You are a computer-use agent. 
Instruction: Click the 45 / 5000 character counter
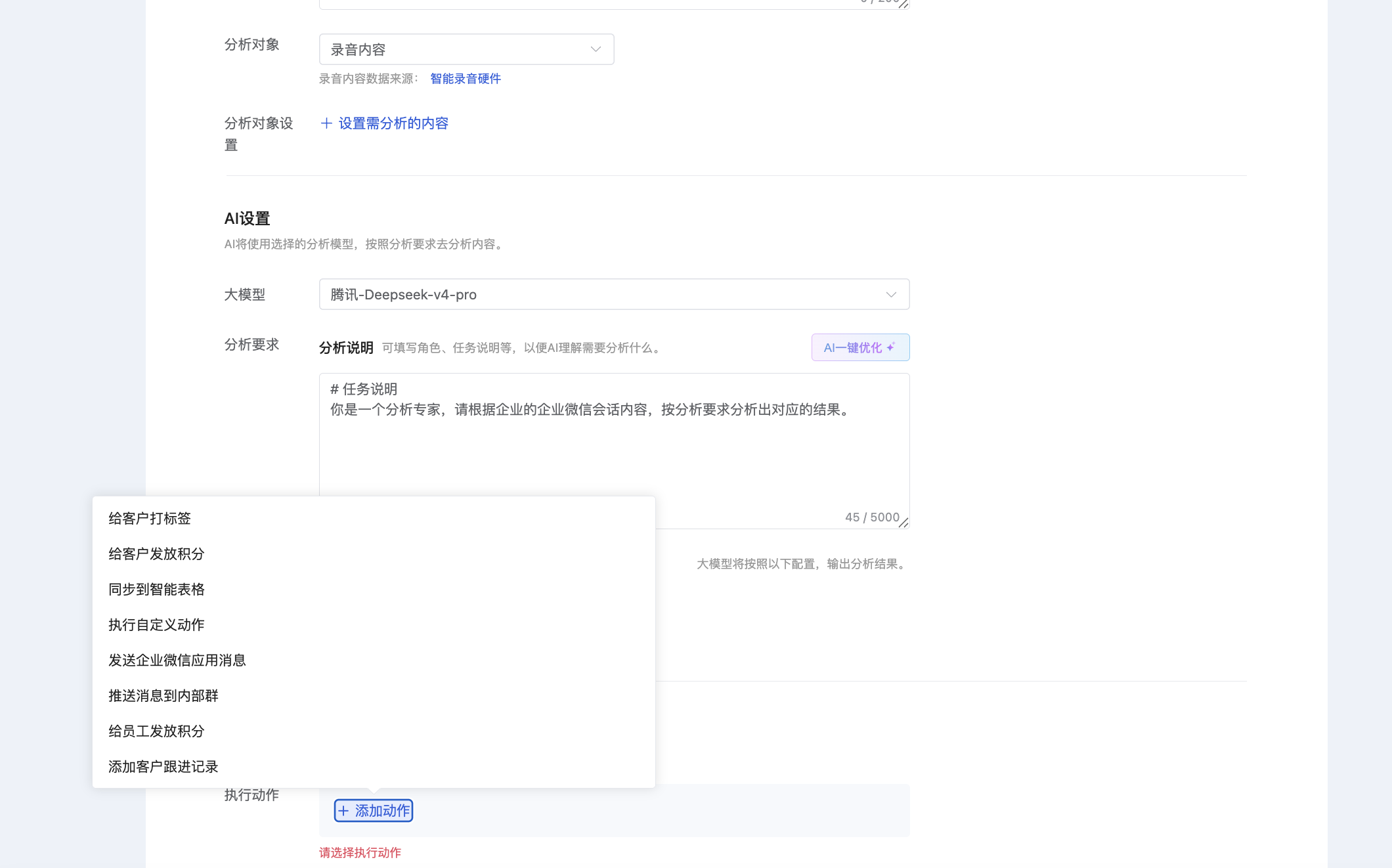click(872, 517)
